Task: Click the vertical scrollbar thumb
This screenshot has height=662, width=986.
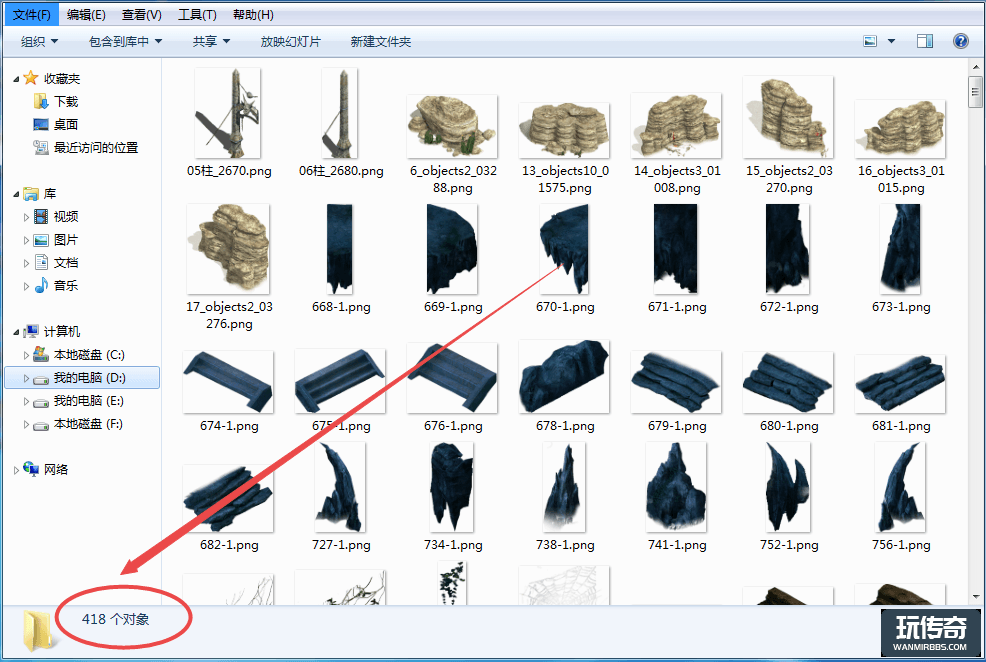Action: point(975,92)
